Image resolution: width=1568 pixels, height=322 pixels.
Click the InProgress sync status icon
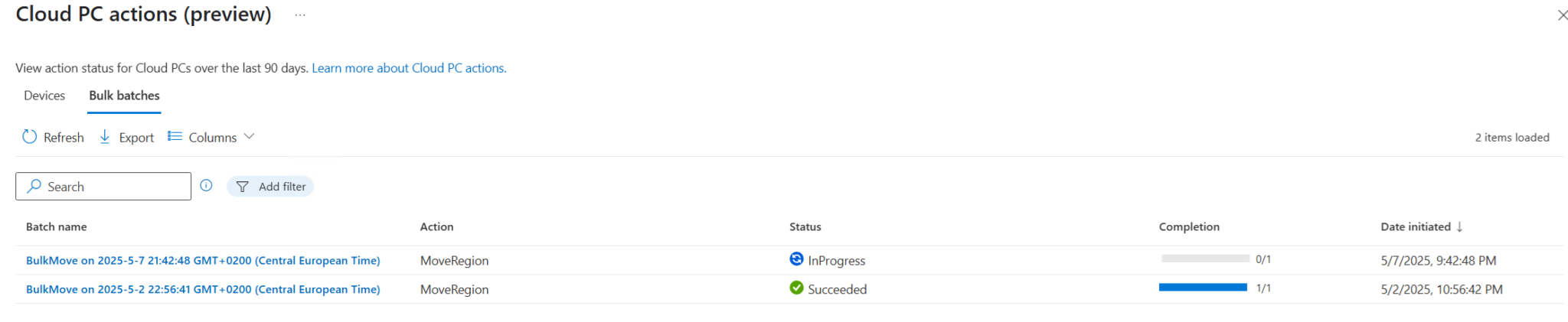tap(796, 259)
